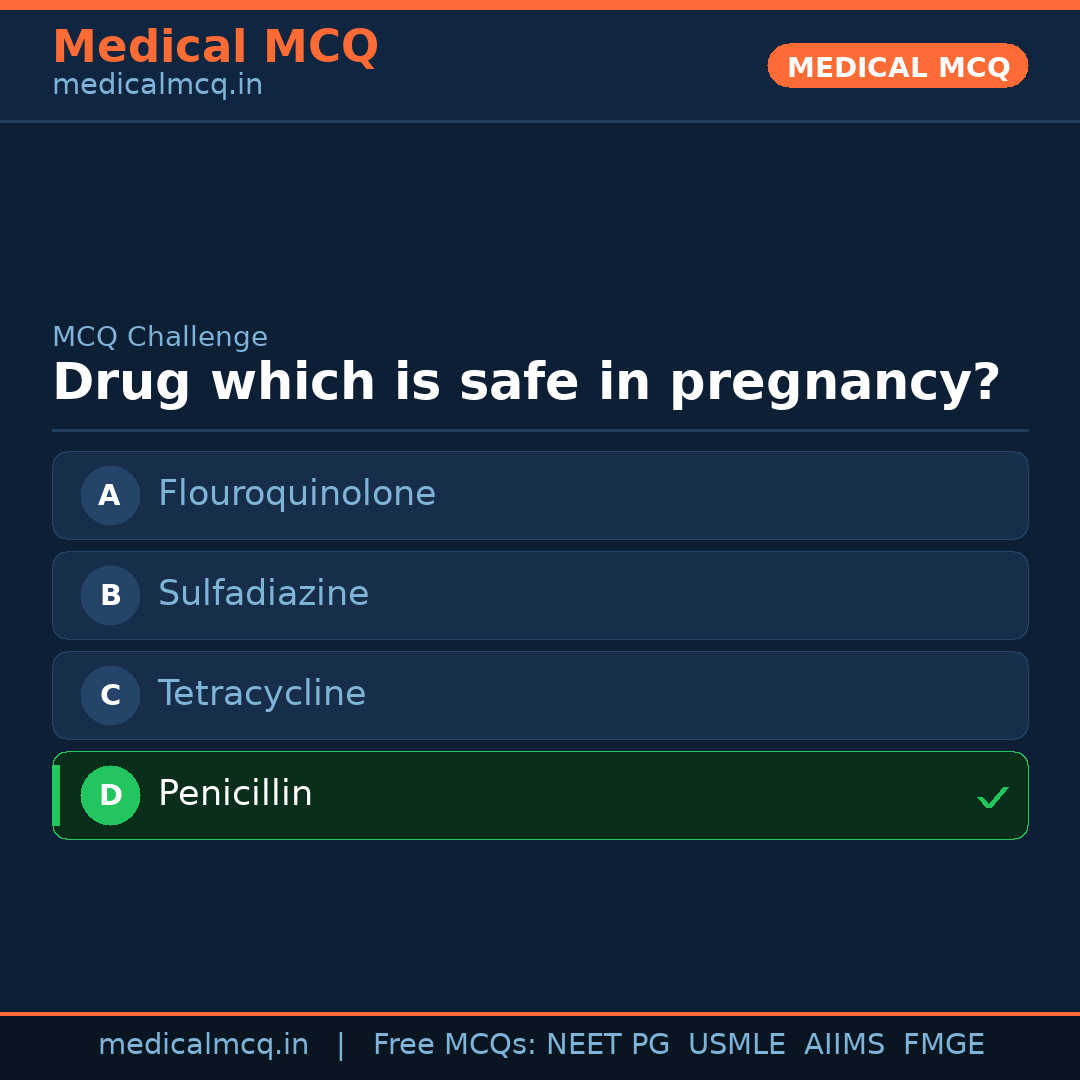Click the orange footer separator bar
The height and width of the screenshot is (1080, 1080).
pyautogui.click(x=540, y=1011)
